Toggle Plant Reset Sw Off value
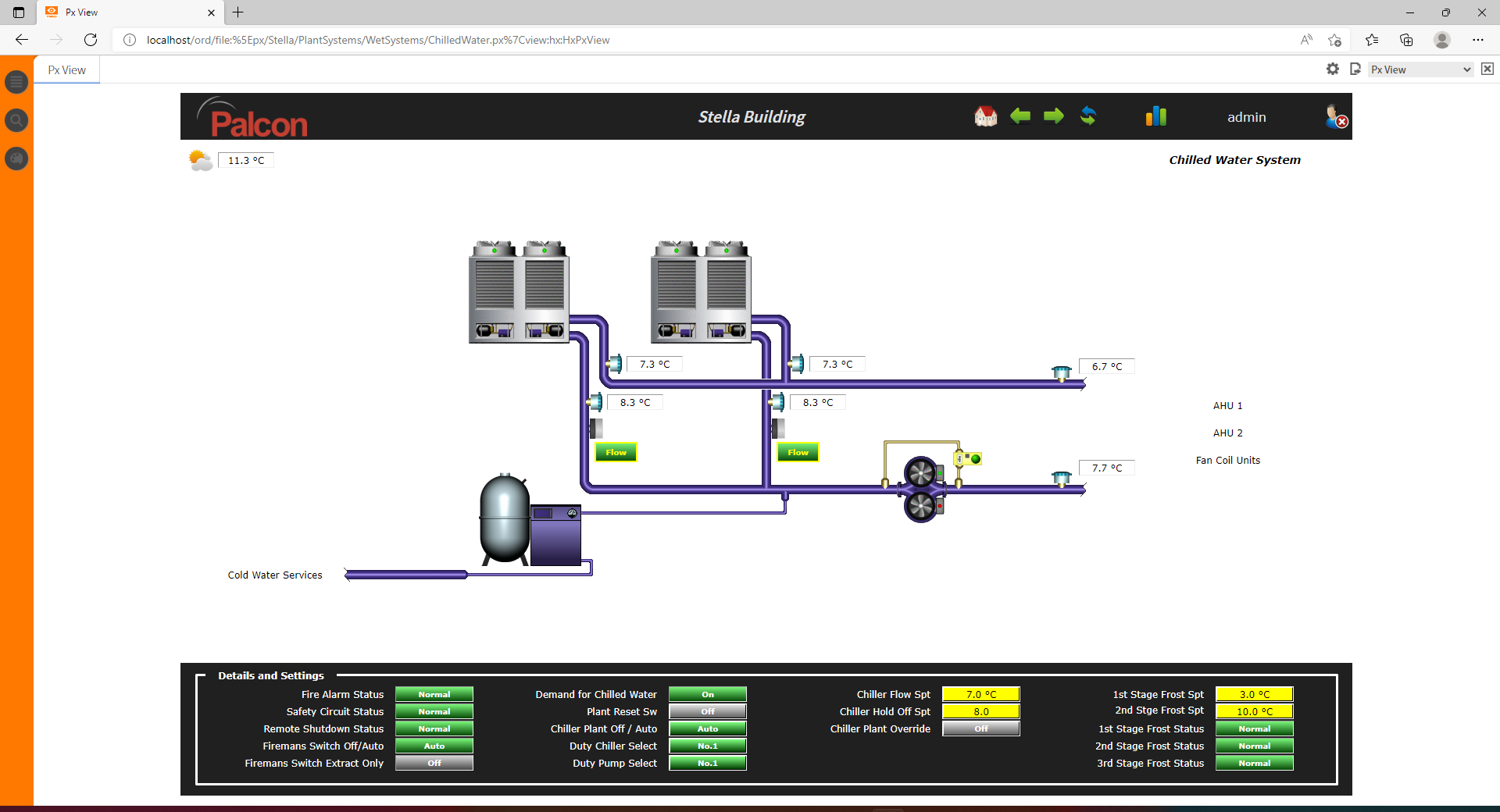This screenshot has width=1500, height=812. [707, 712]
